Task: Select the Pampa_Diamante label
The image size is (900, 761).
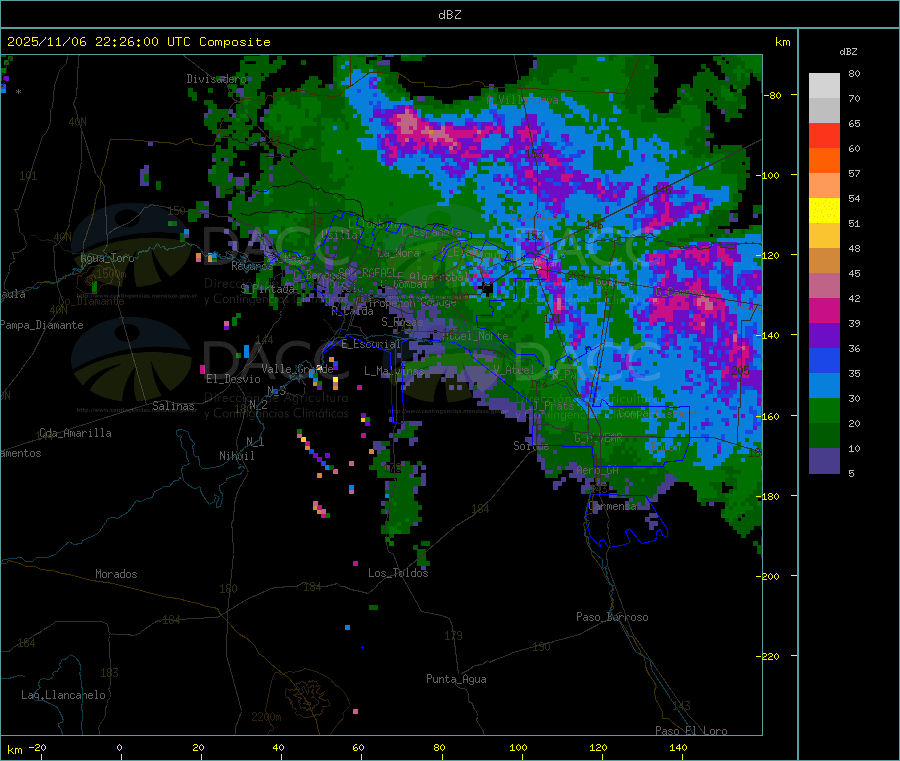Action: [42, 325]
